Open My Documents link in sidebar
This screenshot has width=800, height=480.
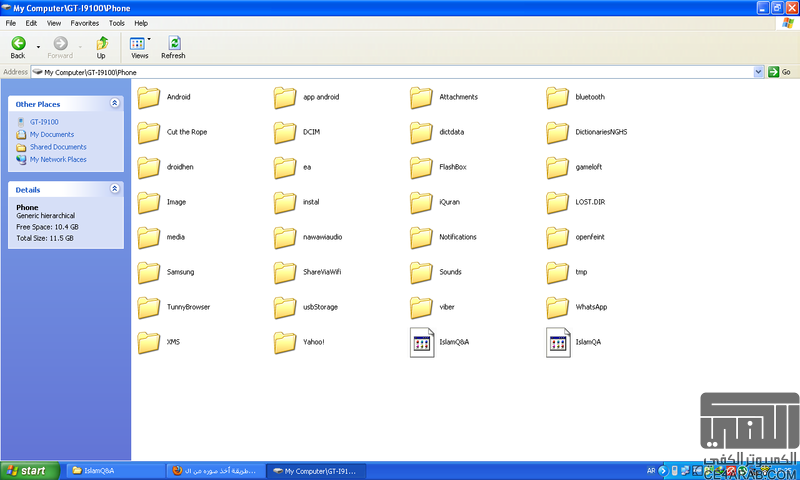(52, 134)
